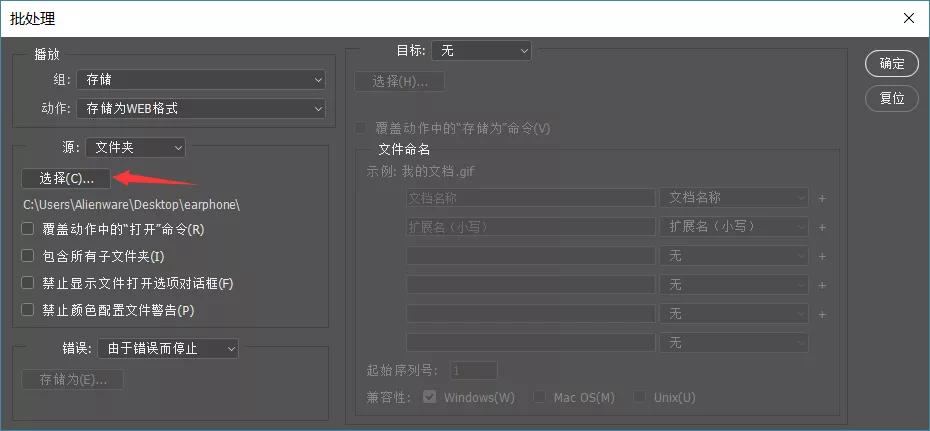This screenshot has height=431, width=930.
Task: Enable 禁止颜色配置文件警告(P) checkbox
Action: [x=28, y=310]
